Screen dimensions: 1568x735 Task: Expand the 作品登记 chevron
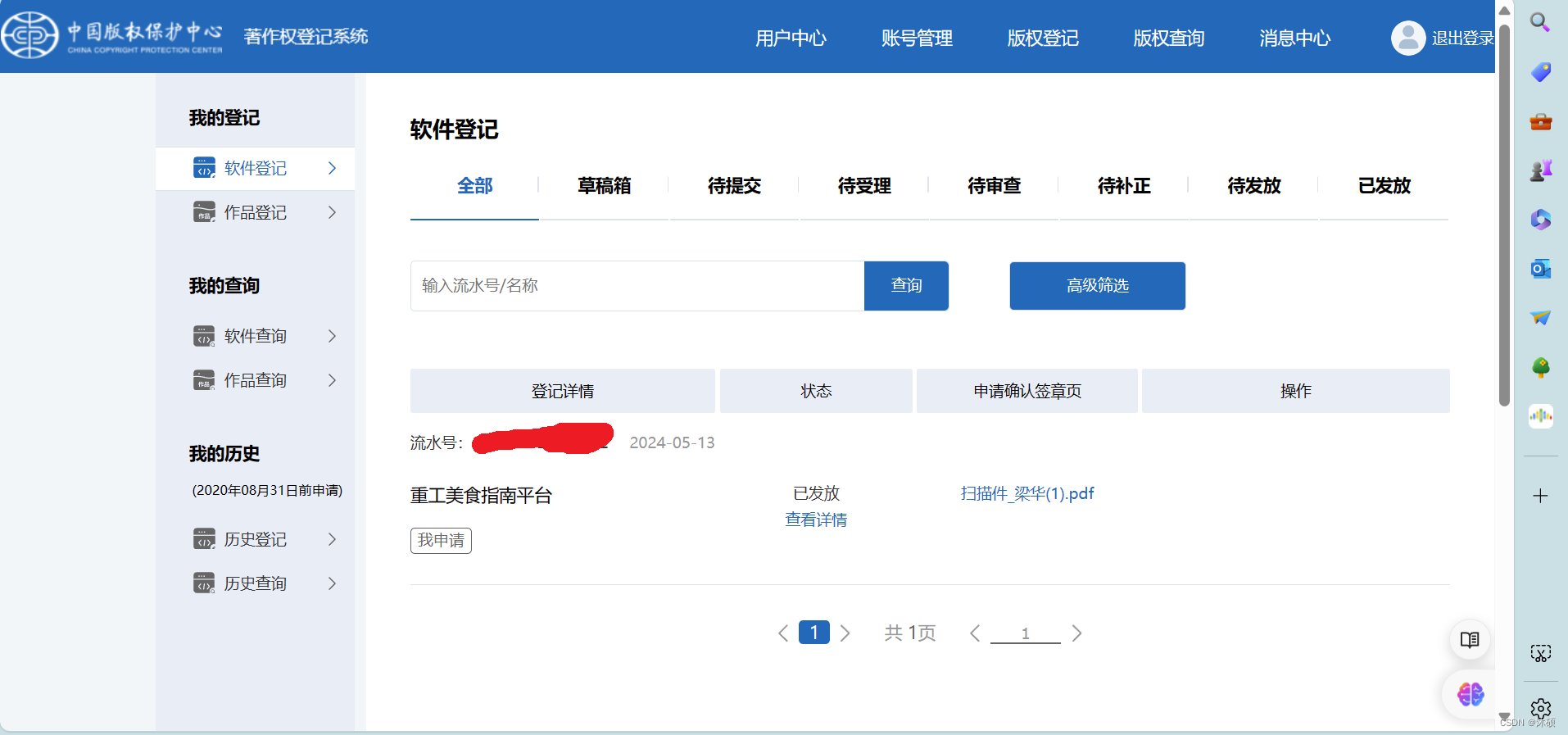coord(332,212)
